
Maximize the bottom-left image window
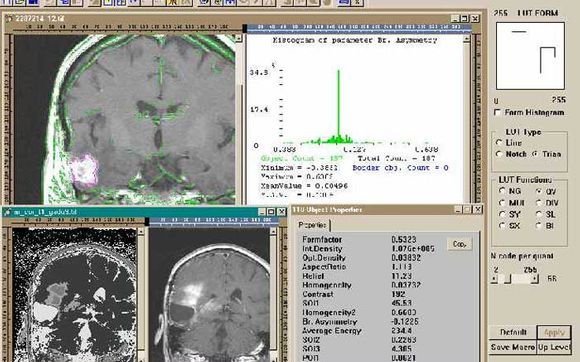[x=271, y=212]
